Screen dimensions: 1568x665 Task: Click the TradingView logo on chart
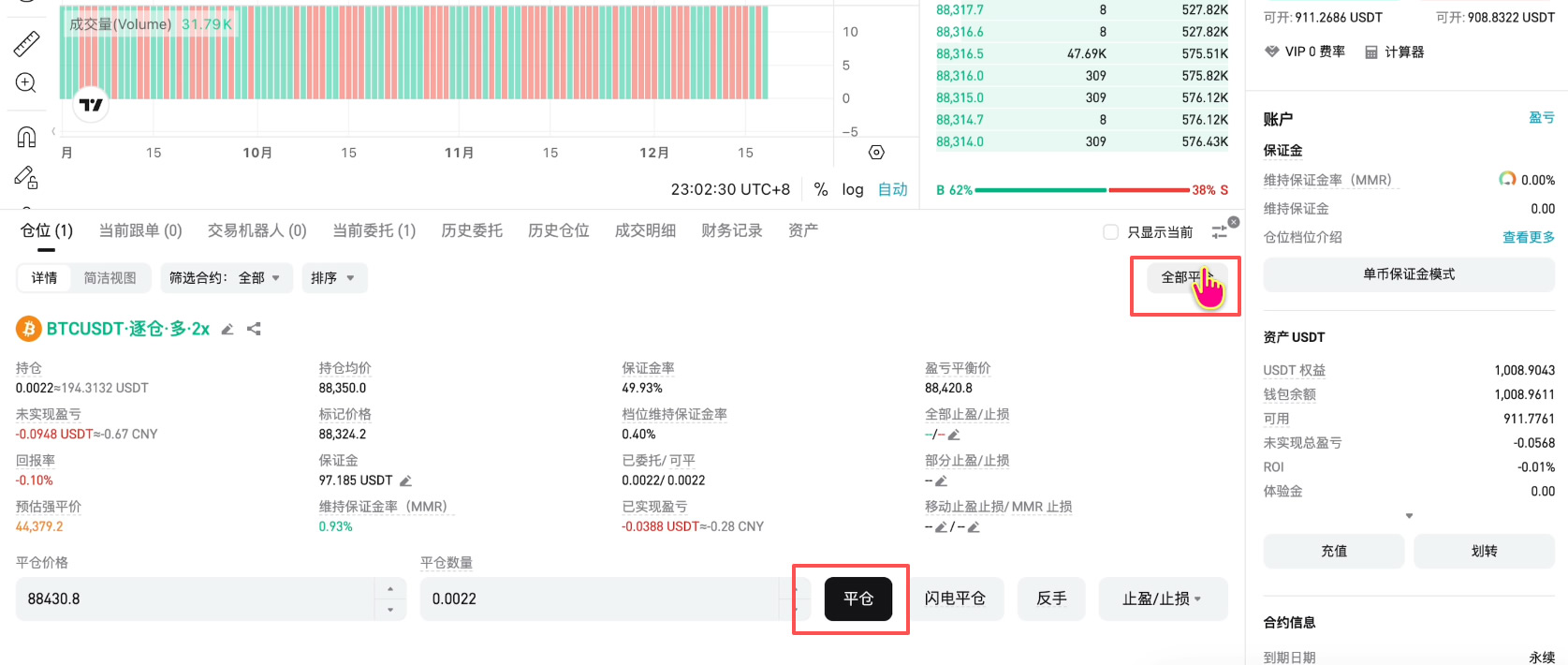tap(91, 105)
